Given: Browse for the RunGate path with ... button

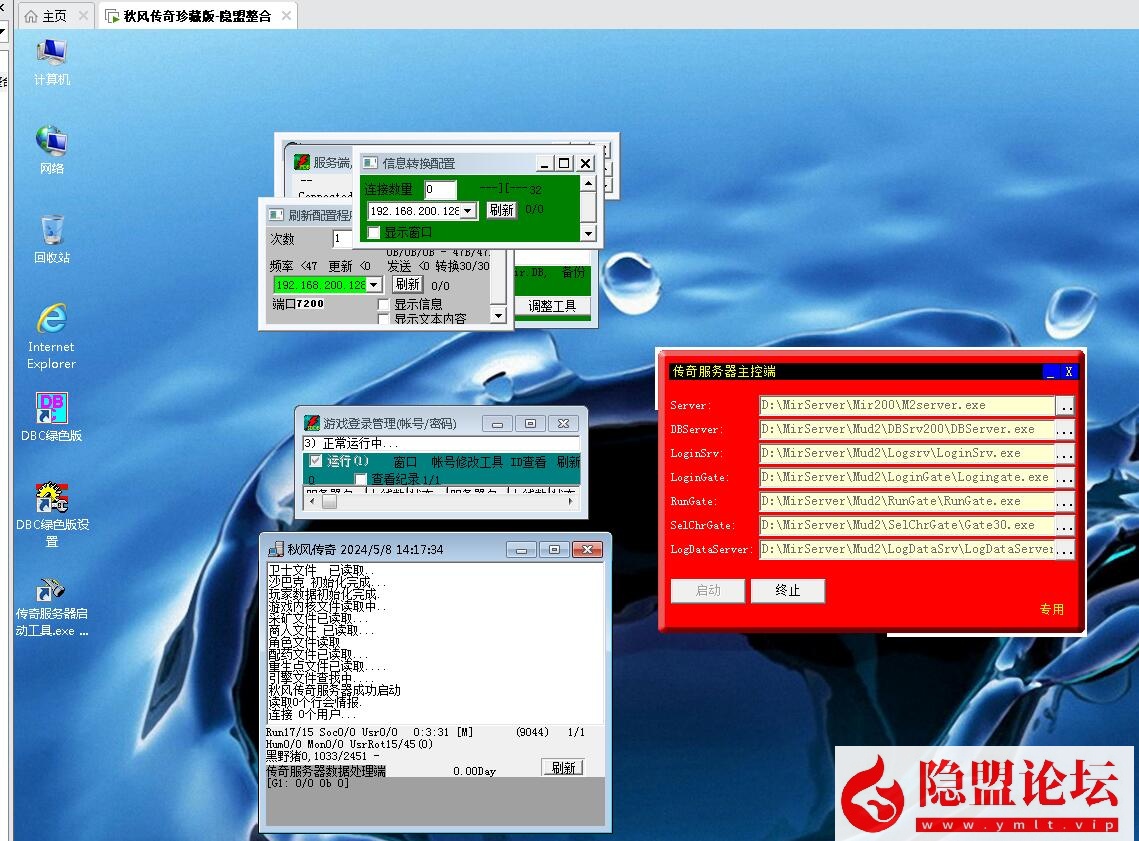Looking at the screenshot, I should pyautogui.click(x=1065, y=501).
